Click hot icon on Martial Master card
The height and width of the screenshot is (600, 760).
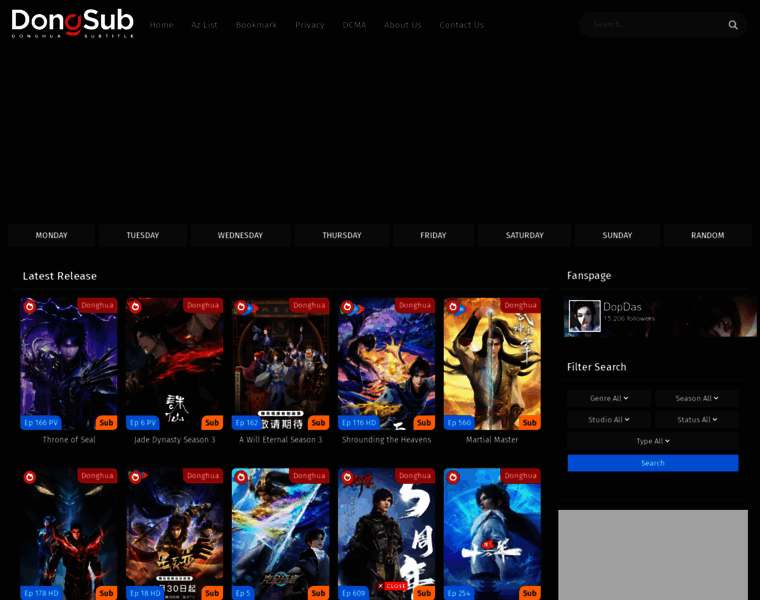(x=453, y=306)
